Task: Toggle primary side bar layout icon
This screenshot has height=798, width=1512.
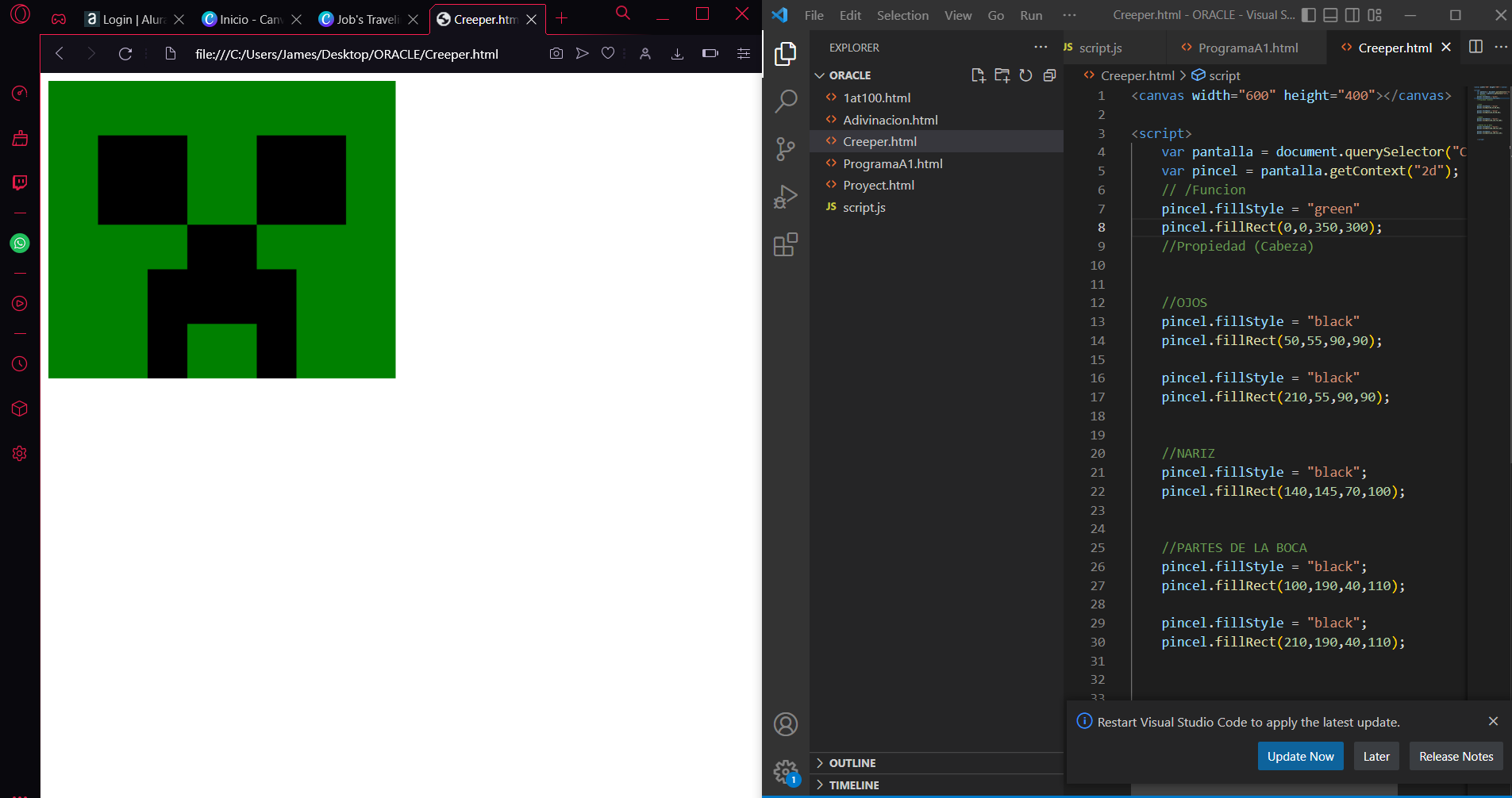Action: [1309, 15]
